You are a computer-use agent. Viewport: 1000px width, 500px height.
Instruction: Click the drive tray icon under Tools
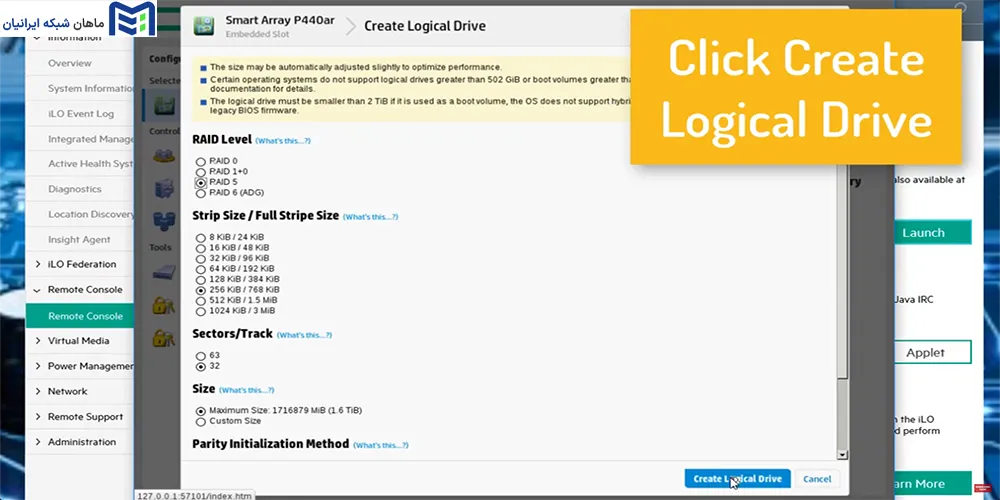164,273
